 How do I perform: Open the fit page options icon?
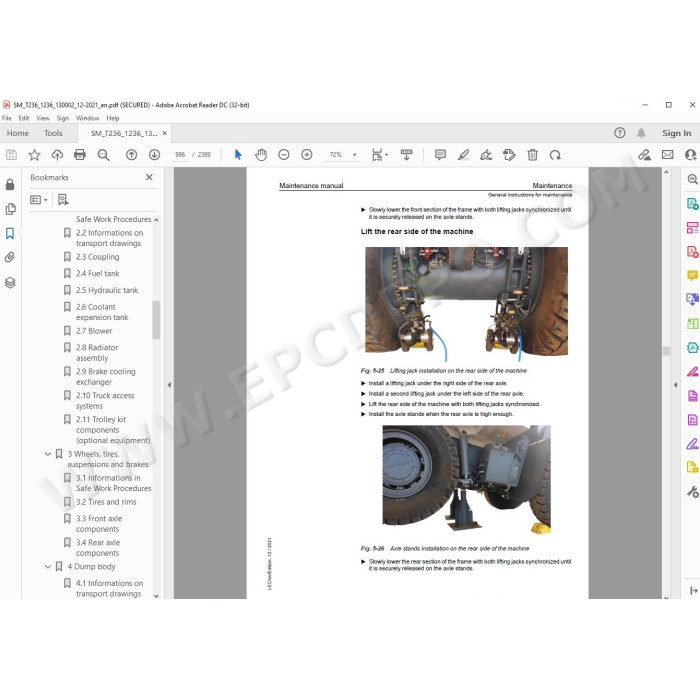click(378, 155)
